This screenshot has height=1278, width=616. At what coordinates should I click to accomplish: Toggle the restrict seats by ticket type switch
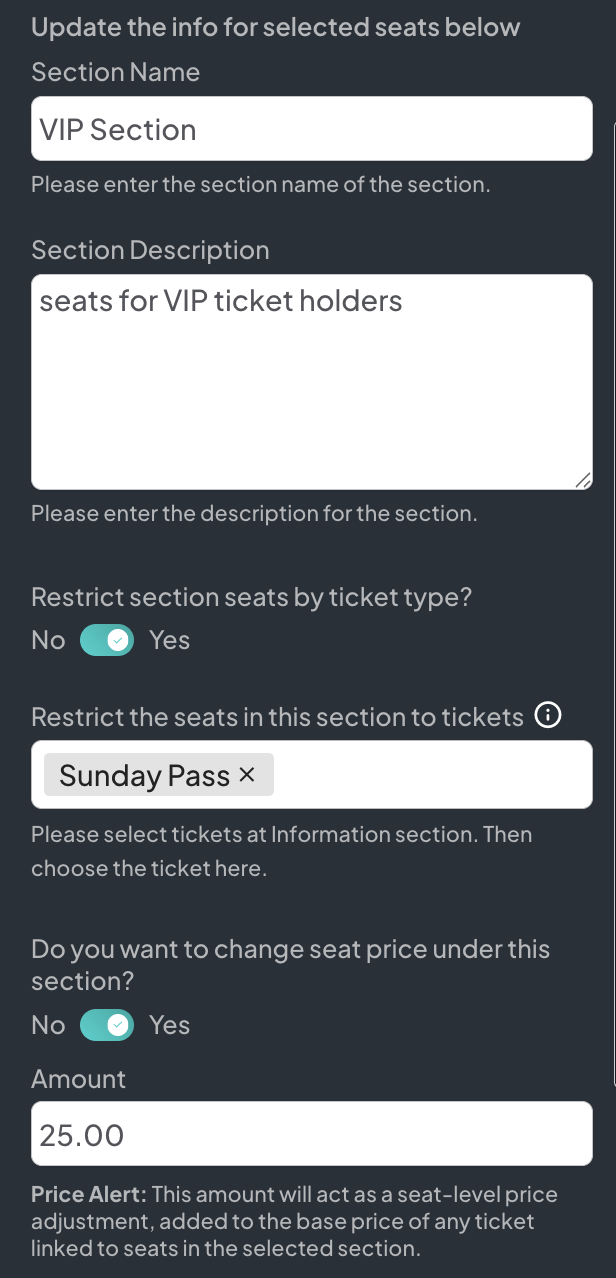click(x=107, y=640)
